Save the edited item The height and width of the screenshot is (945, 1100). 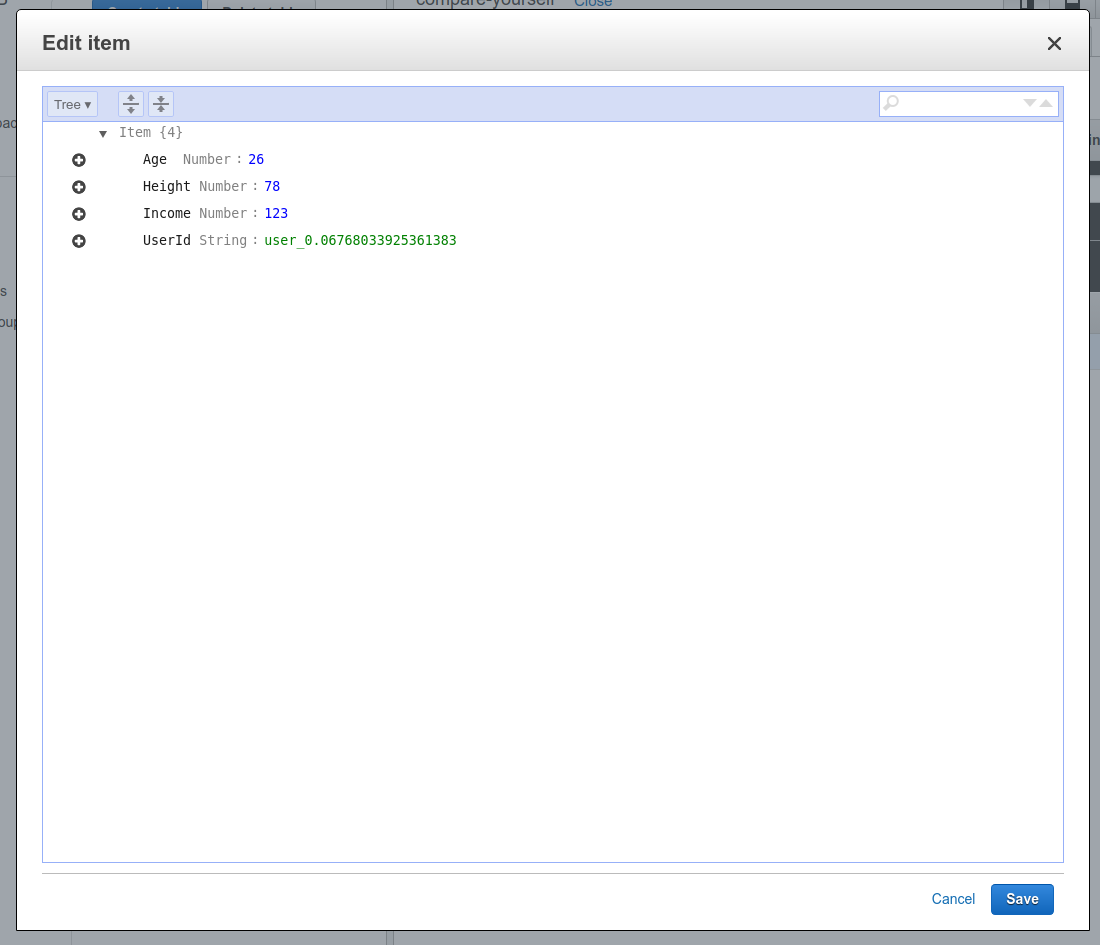point(1022,899)
